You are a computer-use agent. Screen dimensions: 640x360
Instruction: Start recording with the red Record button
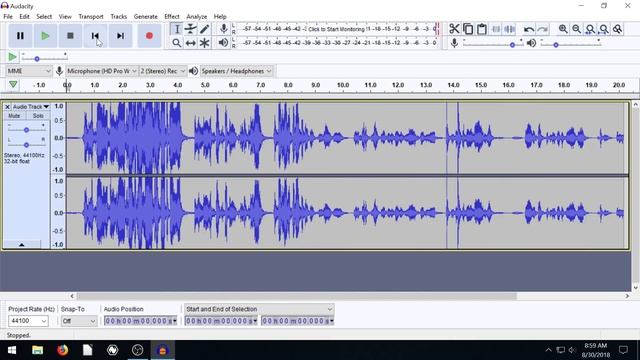coord(149,36)
